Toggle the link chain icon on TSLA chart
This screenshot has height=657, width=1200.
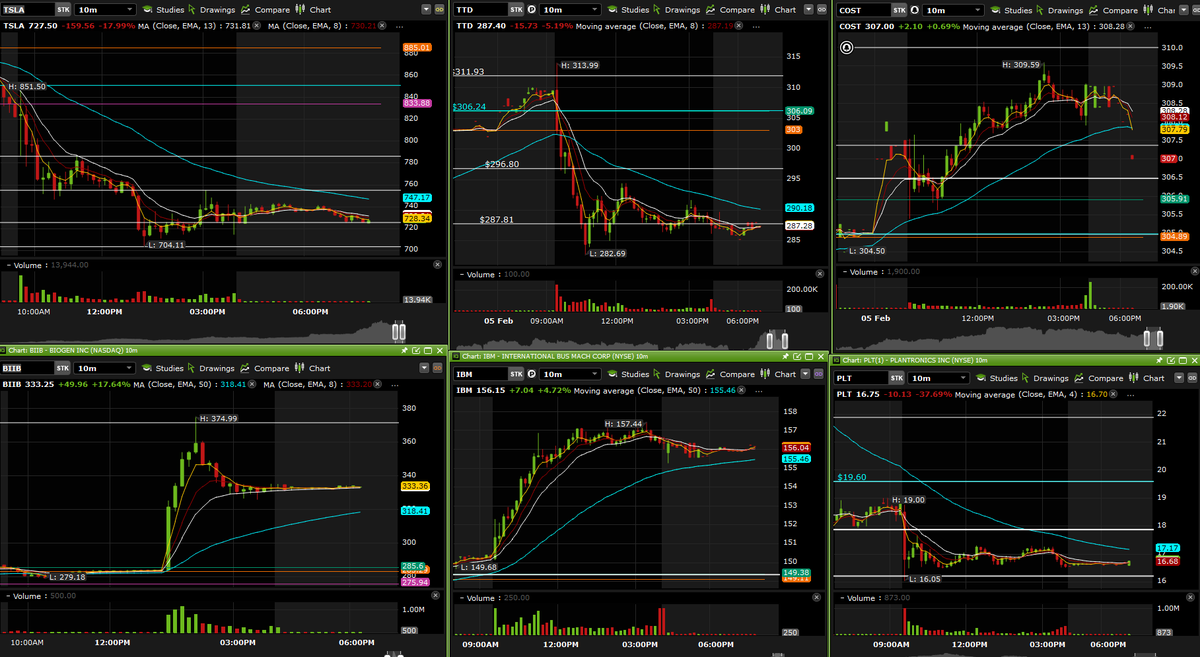pos(441,10)
